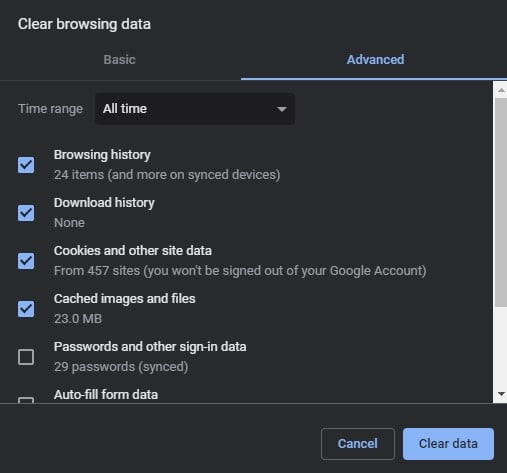The height and width of the screenshot is (473, 507).
Task: Click the Passwords and other sign-in data label
Action: pyautogui.click(x=150, y=347)
